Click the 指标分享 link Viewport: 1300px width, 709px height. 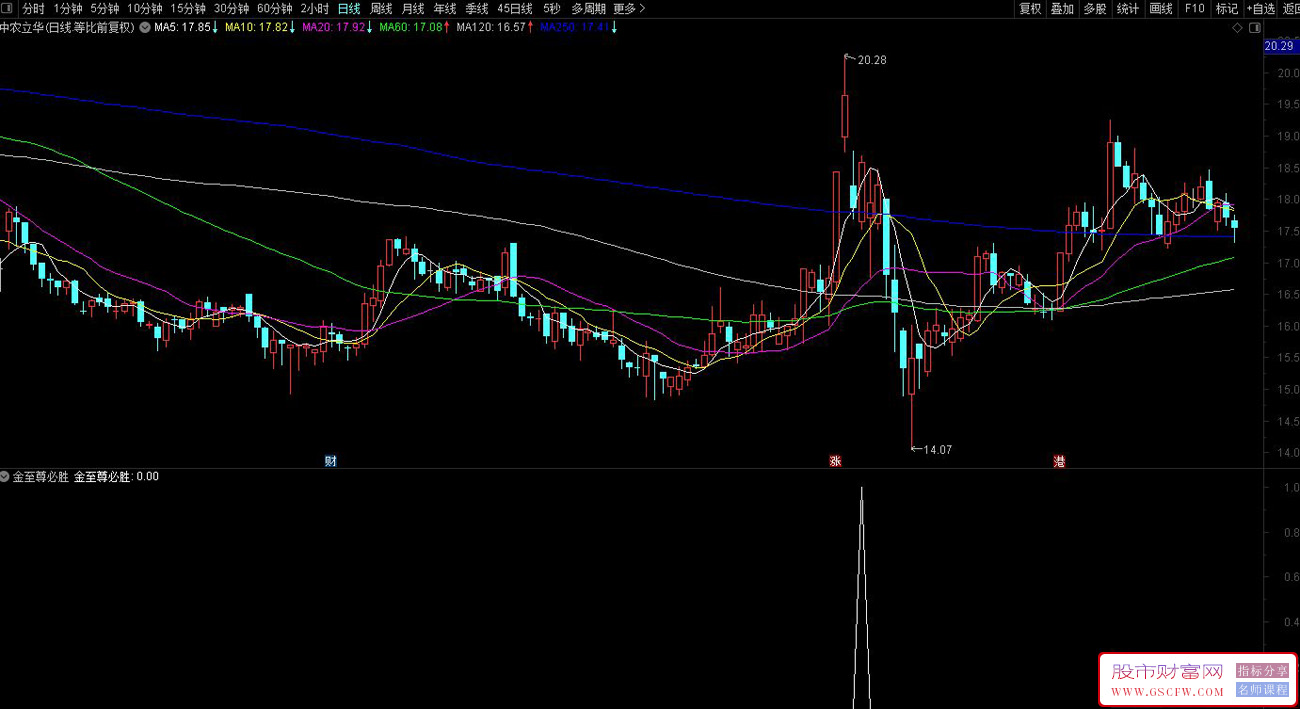[1262, 670]
